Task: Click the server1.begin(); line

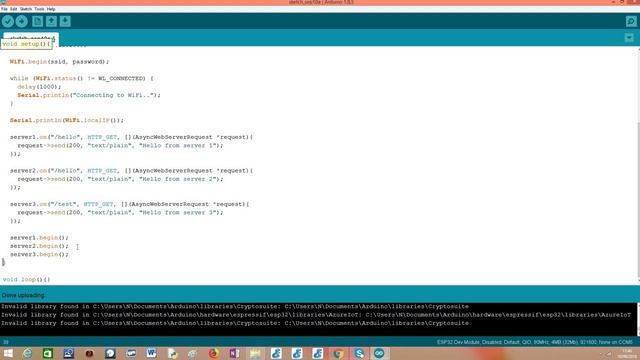Action: (x=39, y=238)
